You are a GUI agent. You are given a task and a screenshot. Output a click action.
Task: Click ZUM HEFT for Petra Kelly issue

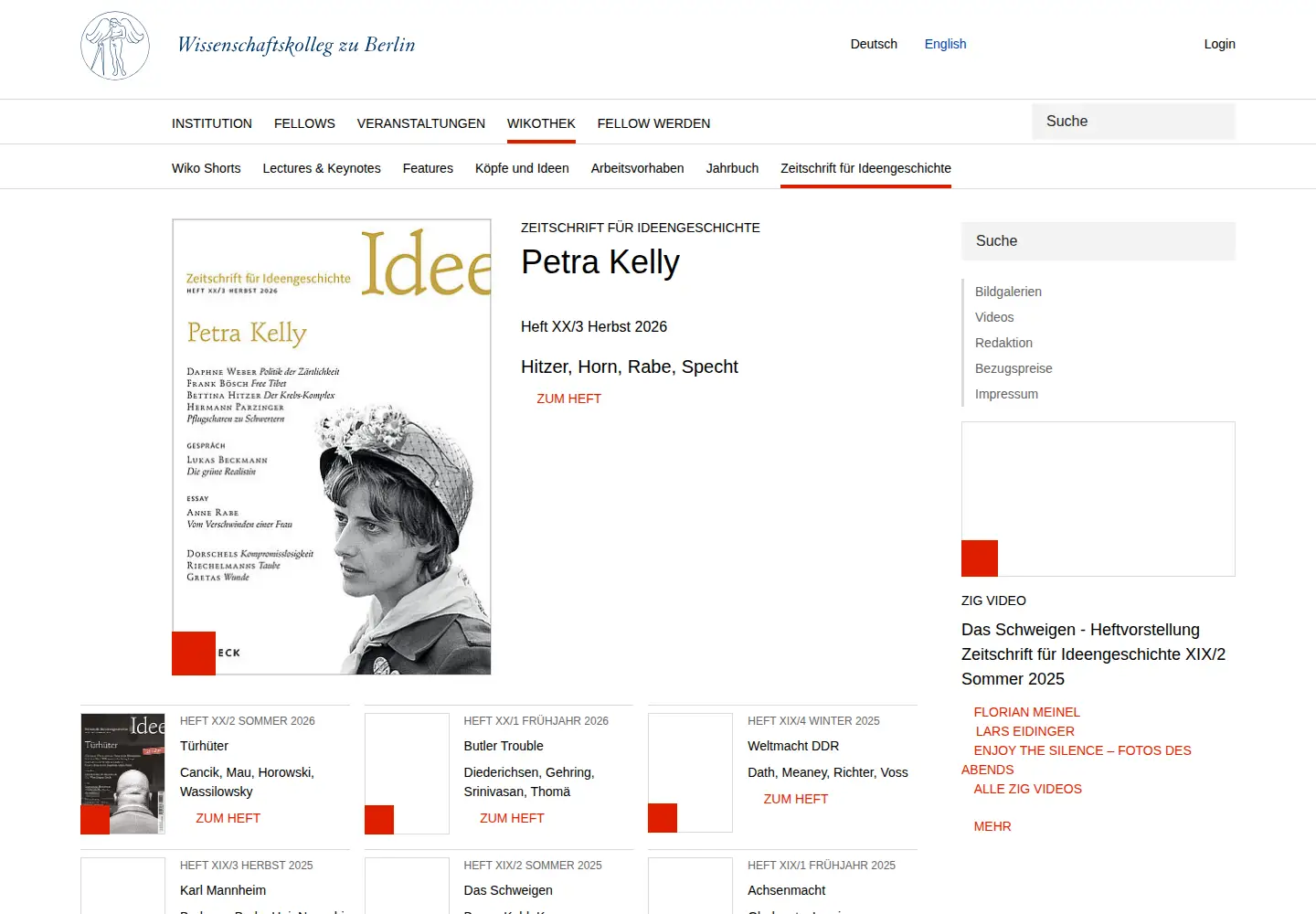[568, 399]
